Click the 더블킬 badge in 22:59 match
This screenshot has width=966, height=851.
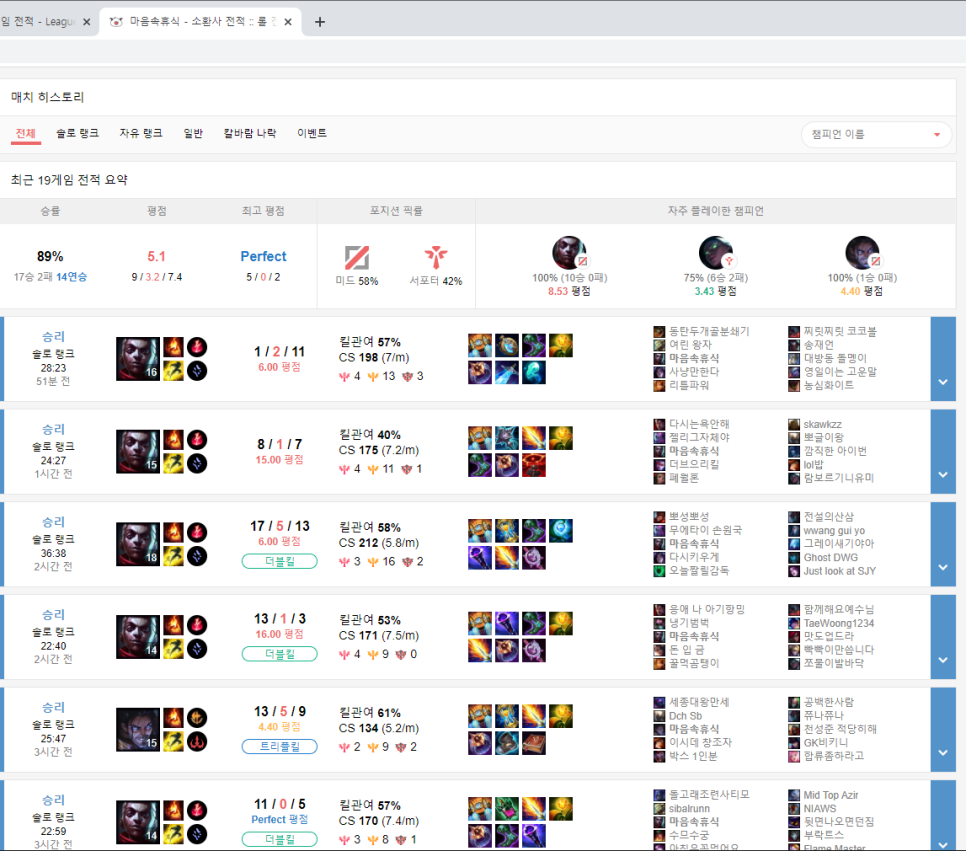tap(280, 839)
